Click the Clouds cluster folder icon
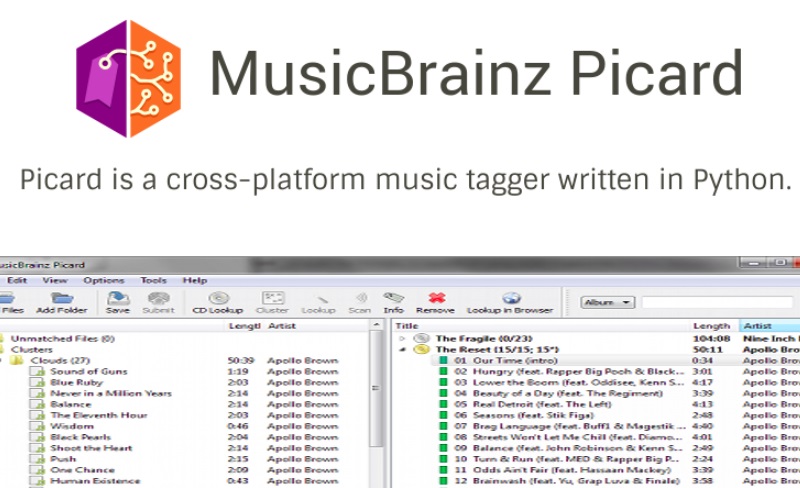This screenshot has width=800, height=488. coord(17,360)
